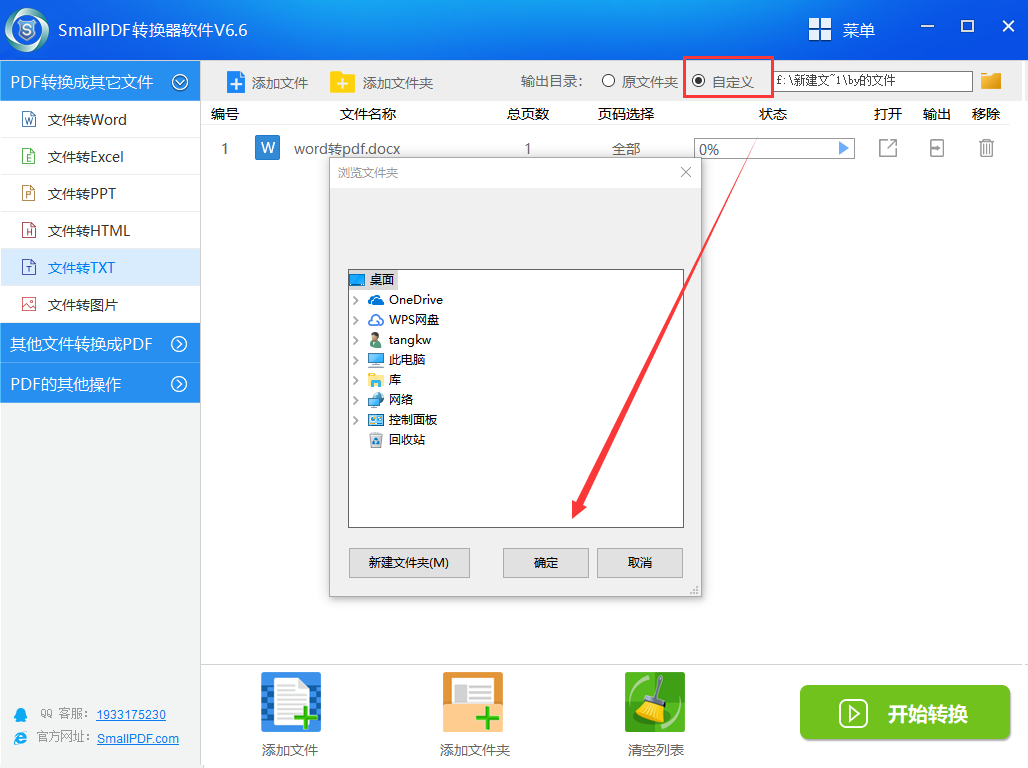Cancel the dialog with 取消 button
This screenshot has width=1028, height=768.
[640, 563]
